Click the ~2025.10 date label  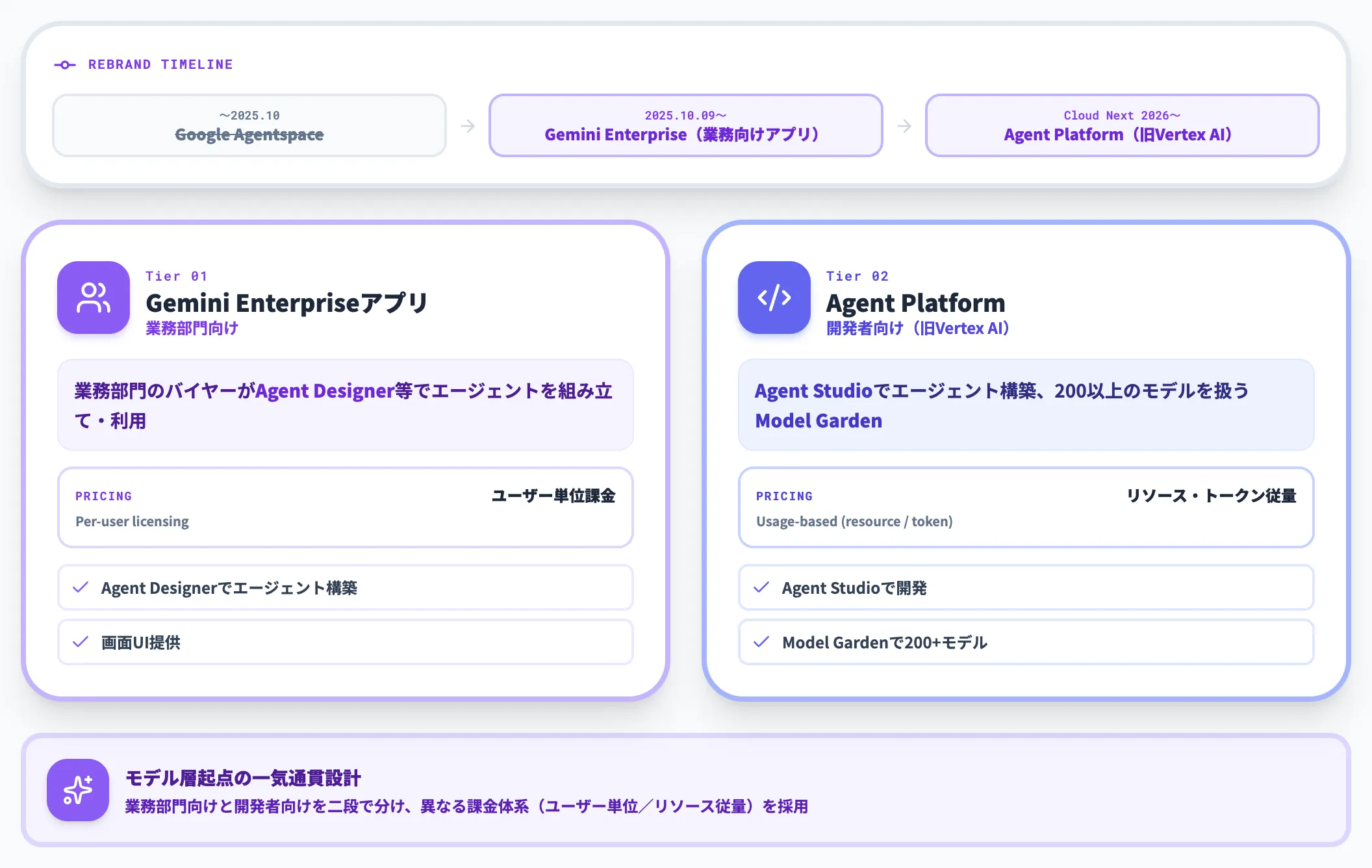[x=249, y=116]
